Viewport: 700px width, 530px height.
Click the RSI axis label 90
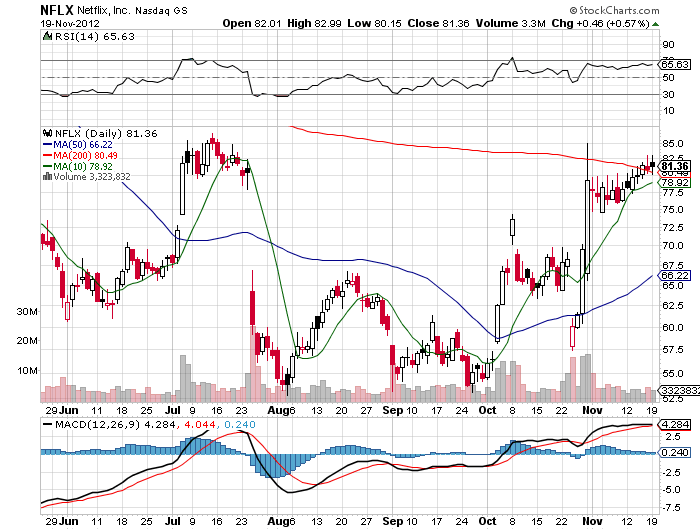pos(669,45)
